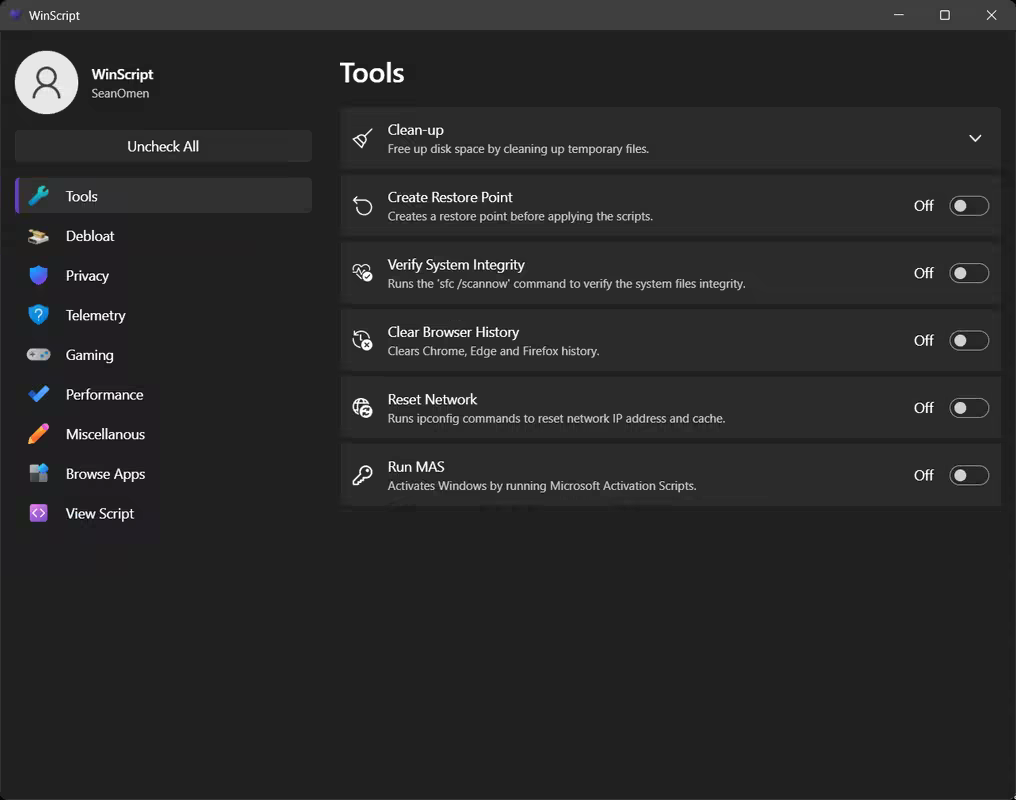Click the Run MAS key icon
The height and width of the screenshot is (800, 1016).
[x=362, y=475]
